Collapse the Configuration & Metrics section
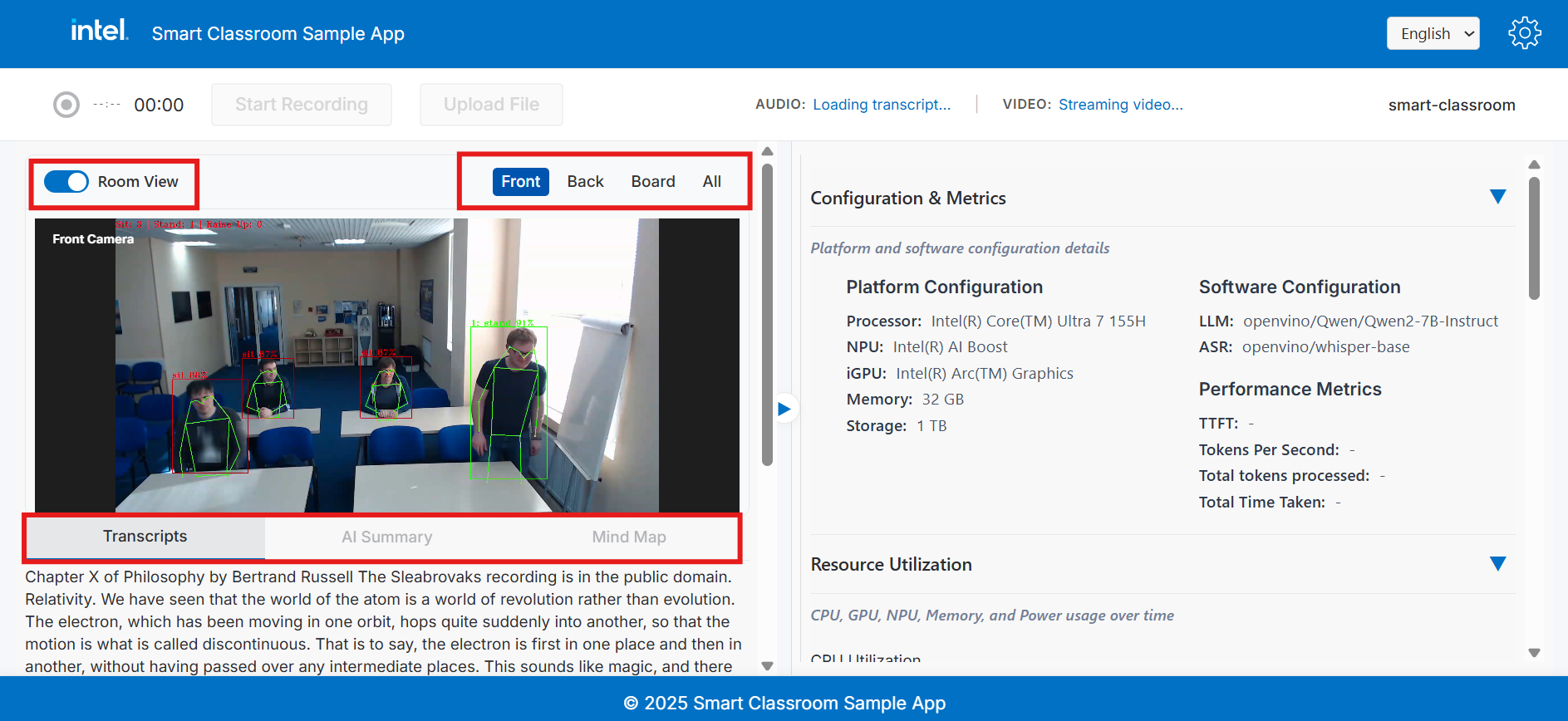The image size is (1568, 721). [x=1497, y=197]
